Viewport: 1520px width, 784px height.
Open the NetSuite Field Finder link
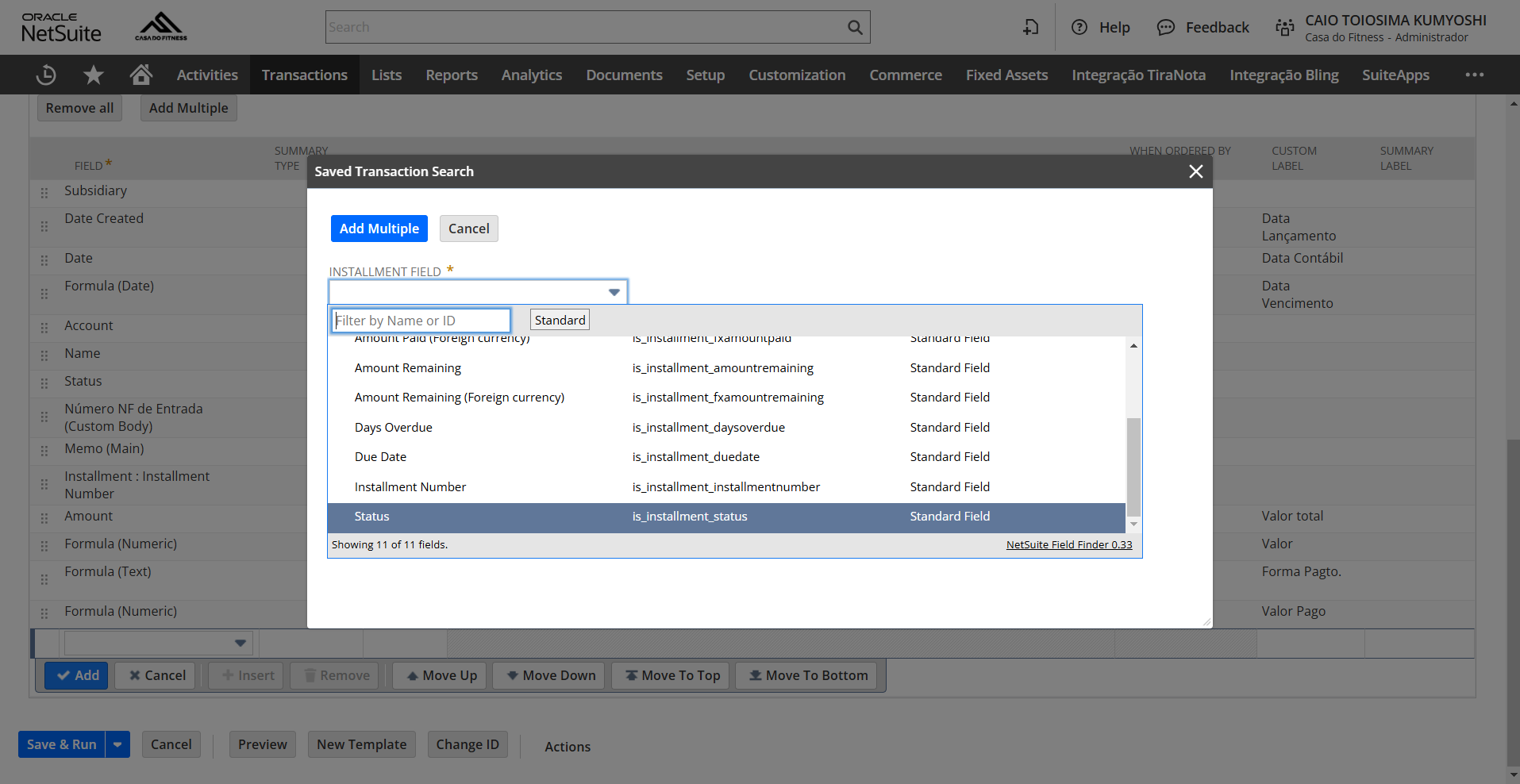tap(1068, 544)
